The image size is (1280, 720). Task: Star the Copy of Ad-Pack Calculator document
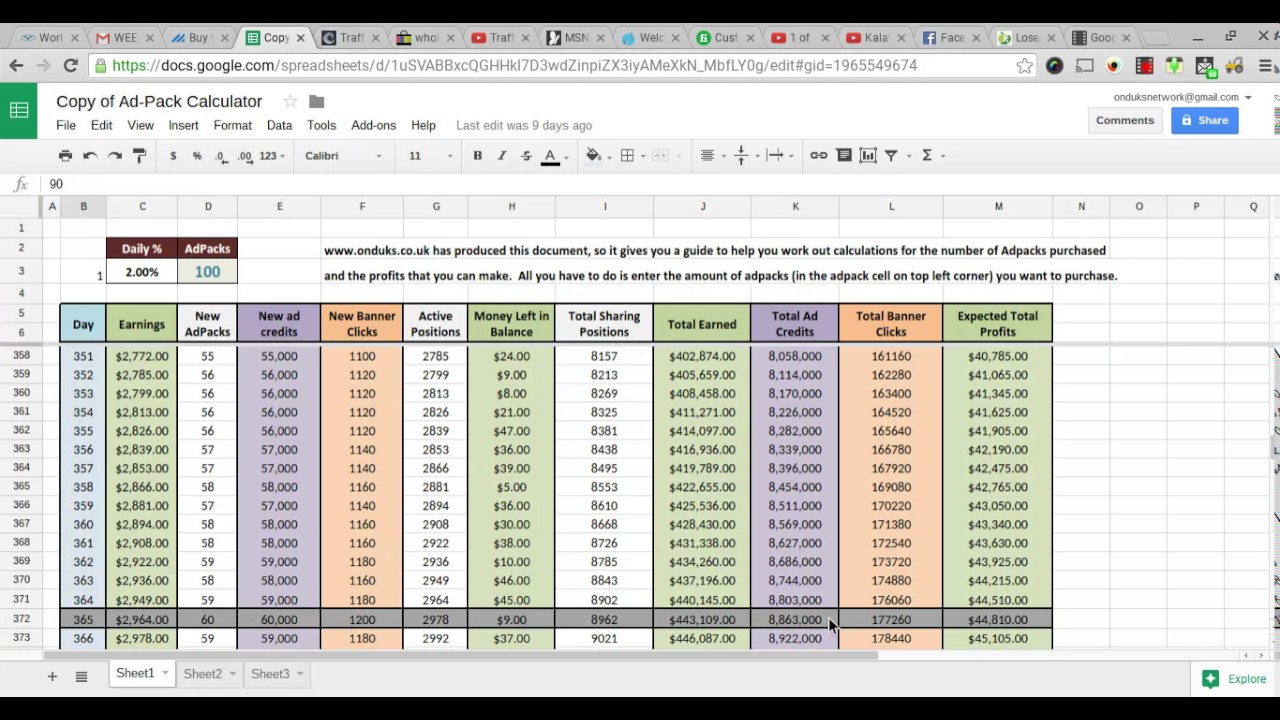(x=290, y=101)
